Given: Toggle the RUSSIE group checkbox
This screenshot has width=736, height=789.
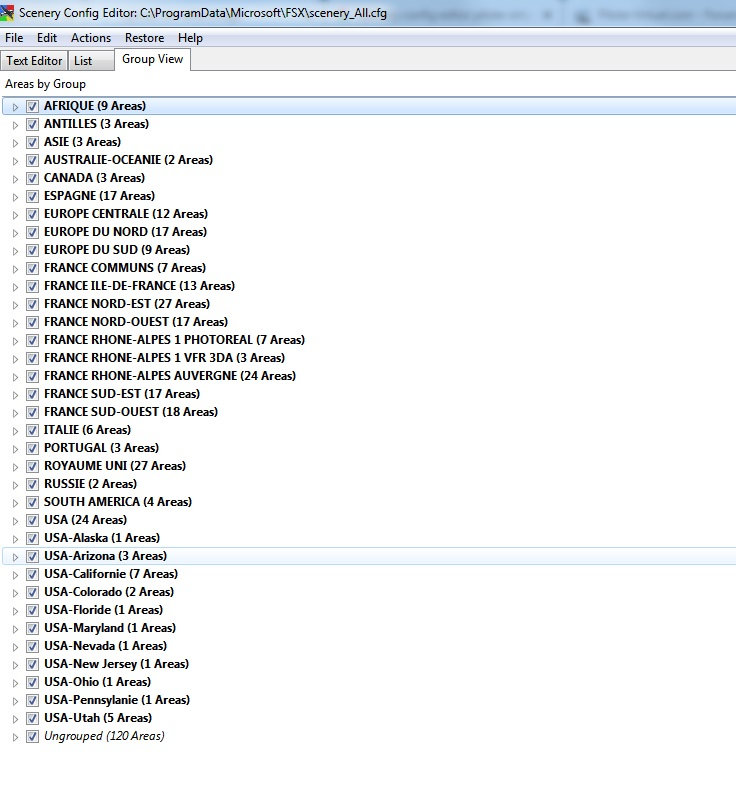Looking at the screenshot, I should click(32, 484).
